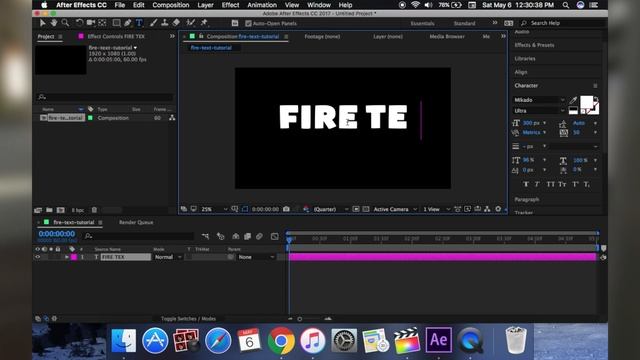Click the white text fill color swatch
640x360 pixels.
587,102
